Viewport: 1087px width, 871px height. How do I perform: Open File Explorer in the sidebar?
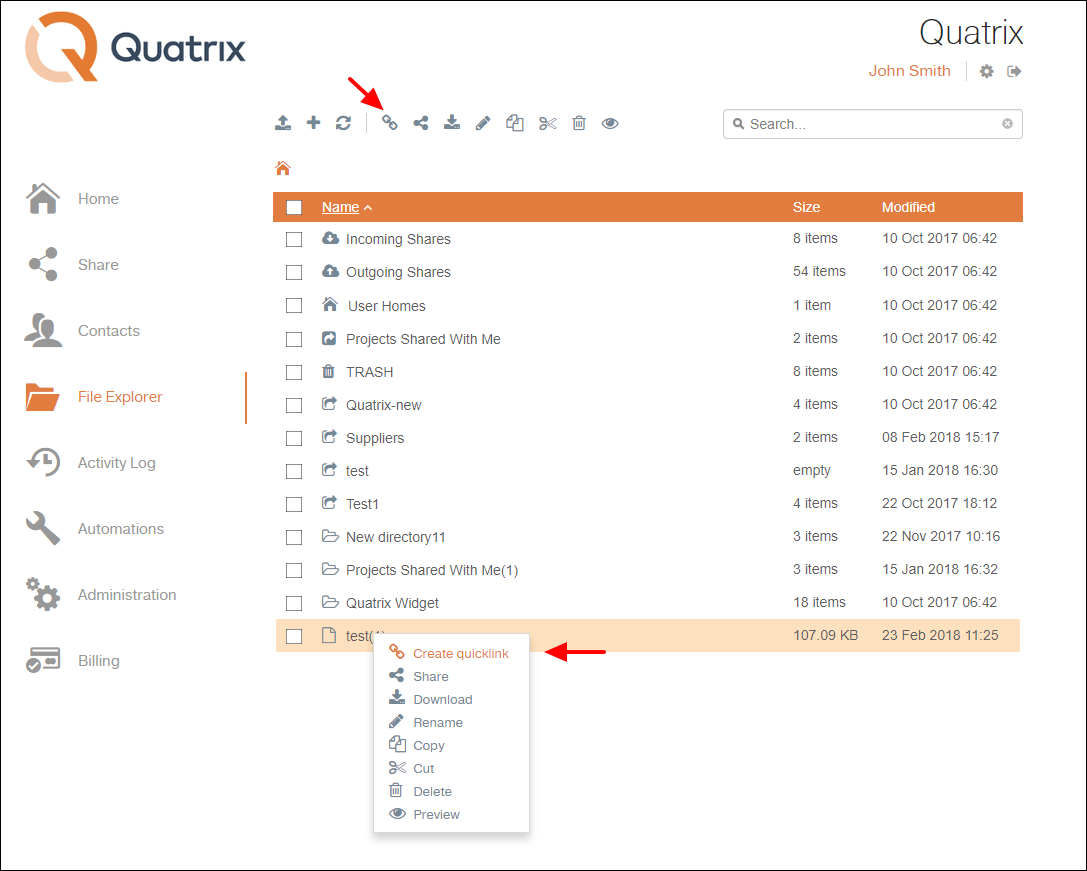(x=94, y=397)
